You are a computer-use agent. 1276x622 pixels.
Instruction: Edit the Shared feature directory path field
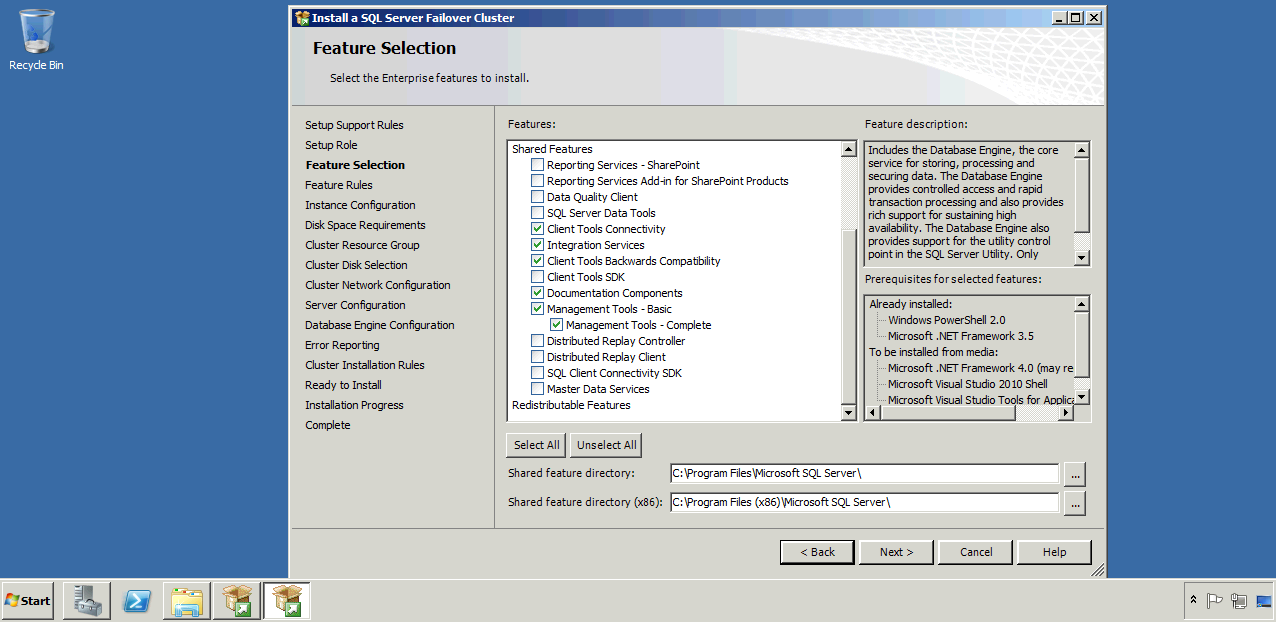(864, 474)
